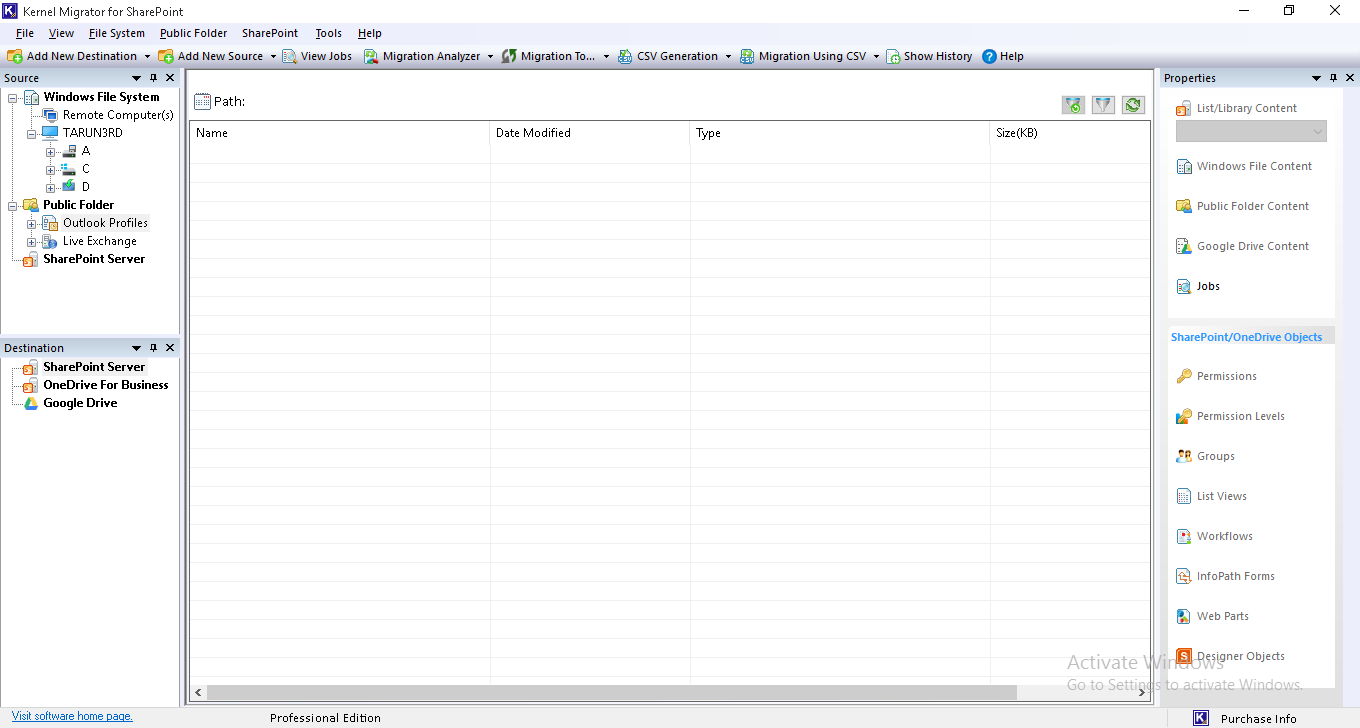Expand drive C in the source tree
Screen dimensions: 1360x728
point(50,169)
